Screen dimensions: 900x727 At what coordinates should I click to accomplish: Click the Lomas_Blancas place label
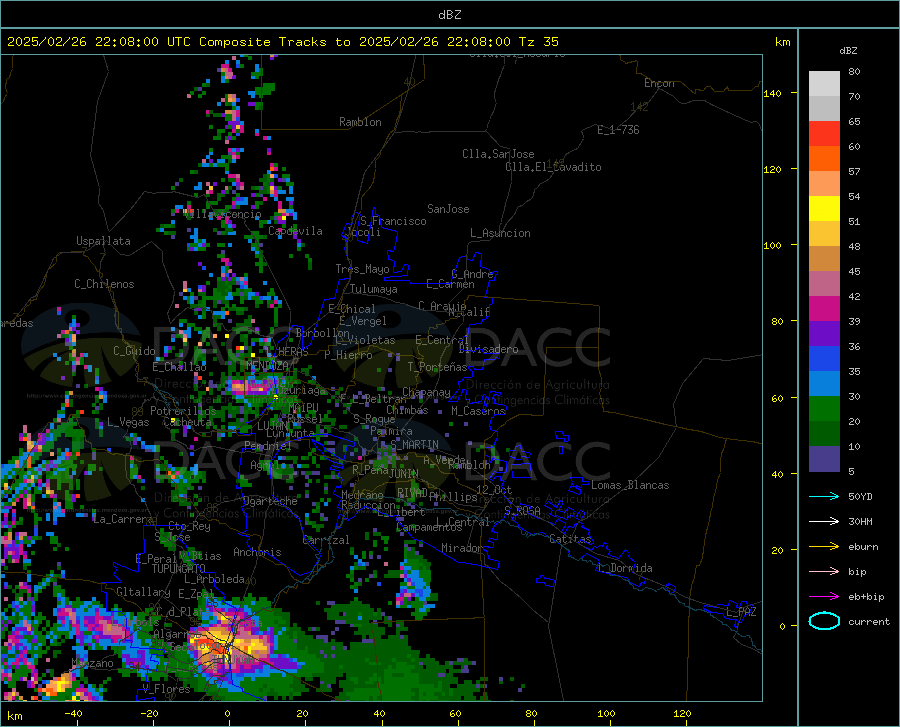(630, 485)
